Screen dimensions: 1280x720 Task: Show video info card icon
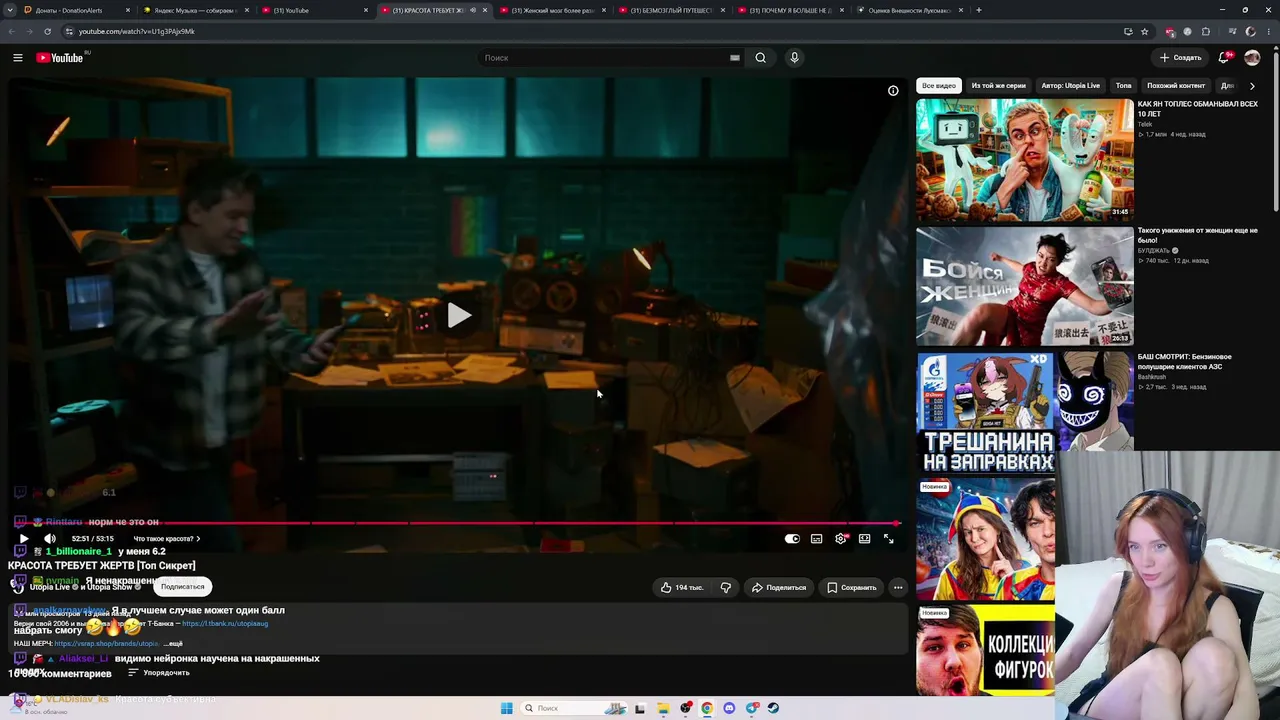(x=893, y=91)
